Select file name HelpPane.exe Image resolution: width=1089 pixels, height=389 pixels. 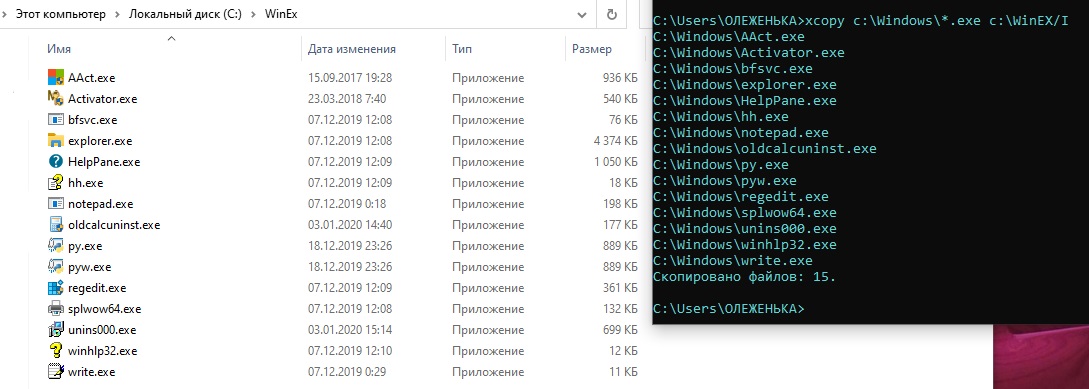pos(104,162)
